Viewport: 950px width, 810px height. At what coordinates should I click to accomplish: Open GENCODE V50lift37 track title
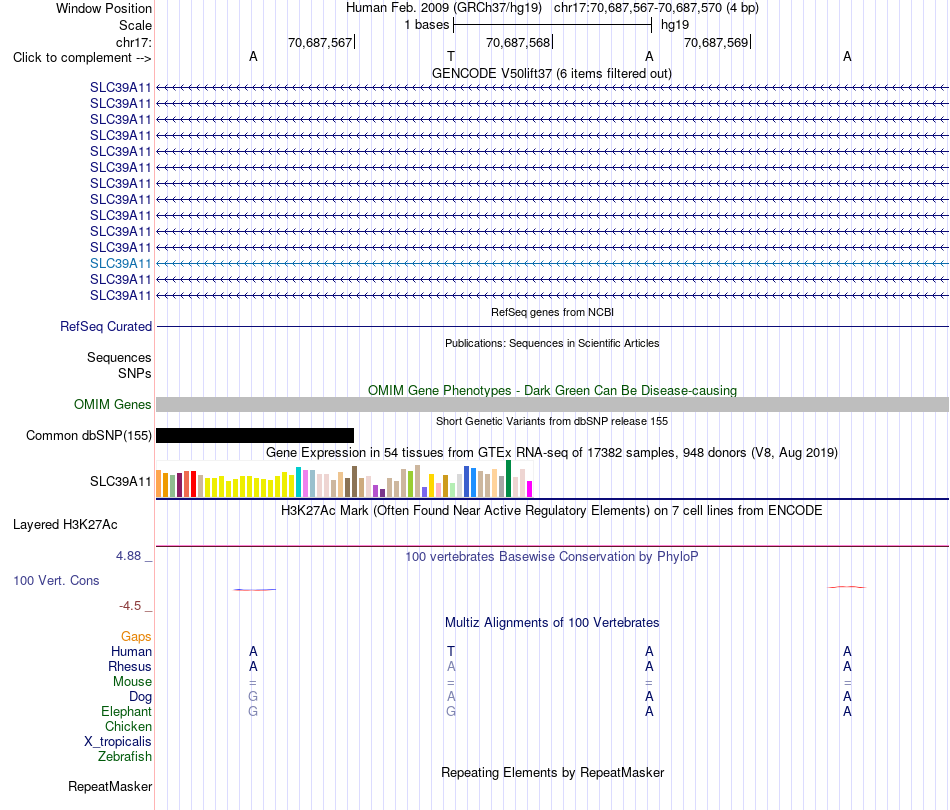click(x=552, y=73)
